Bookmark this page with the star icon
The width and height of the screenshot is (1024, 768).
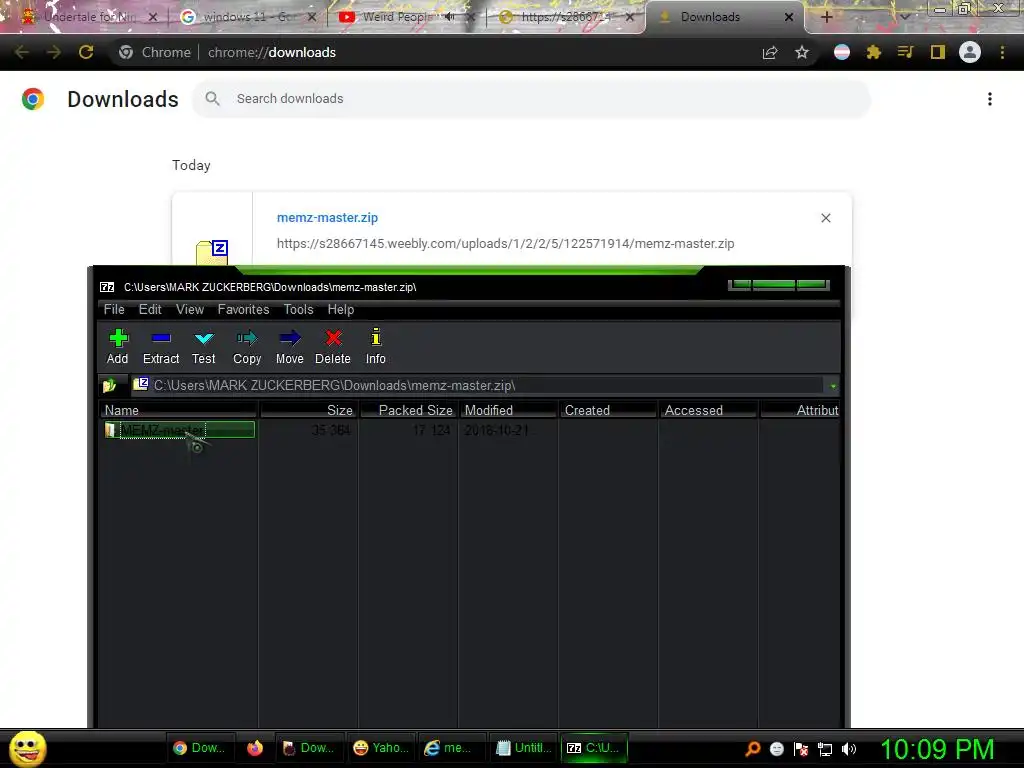point(802,52)
